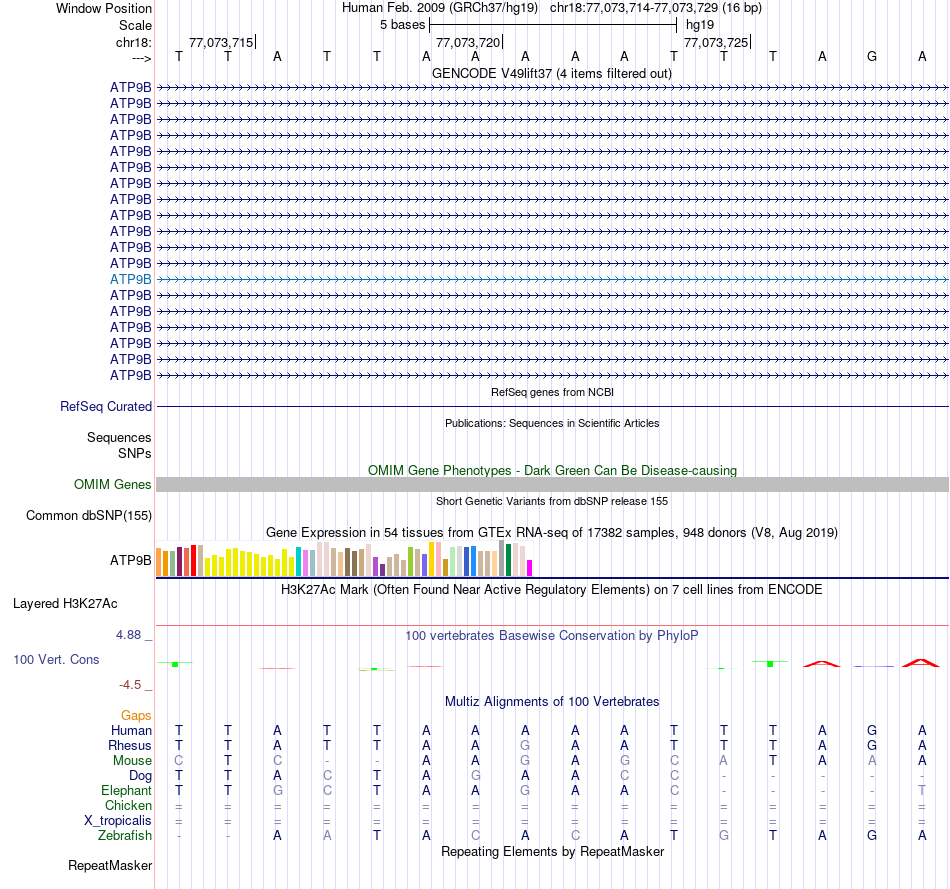Click position marker 77,073,725
The image size is (950, 889).
[716, 42]
